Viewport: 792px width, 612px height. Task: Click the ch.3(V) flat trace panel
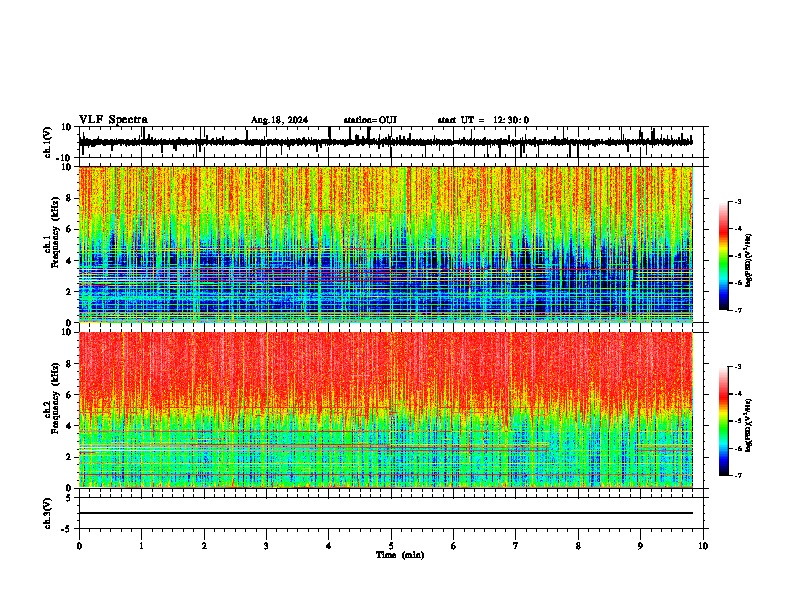390,513
